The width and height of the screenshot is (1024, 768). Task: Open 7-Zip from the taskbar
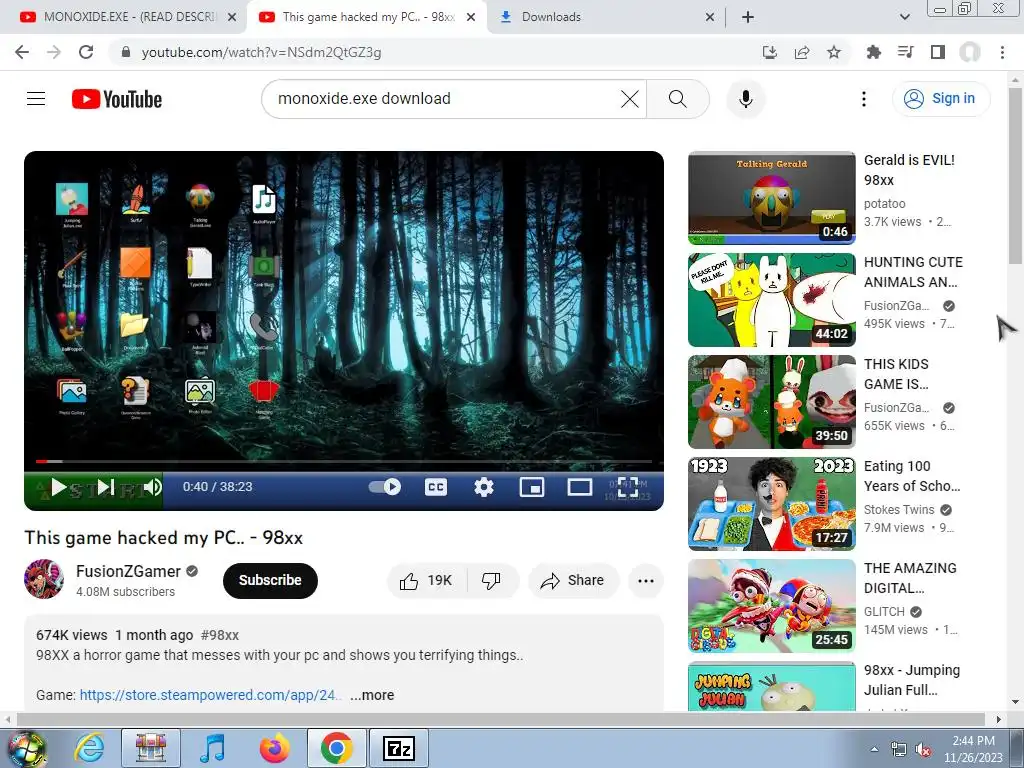click(399, 748)
